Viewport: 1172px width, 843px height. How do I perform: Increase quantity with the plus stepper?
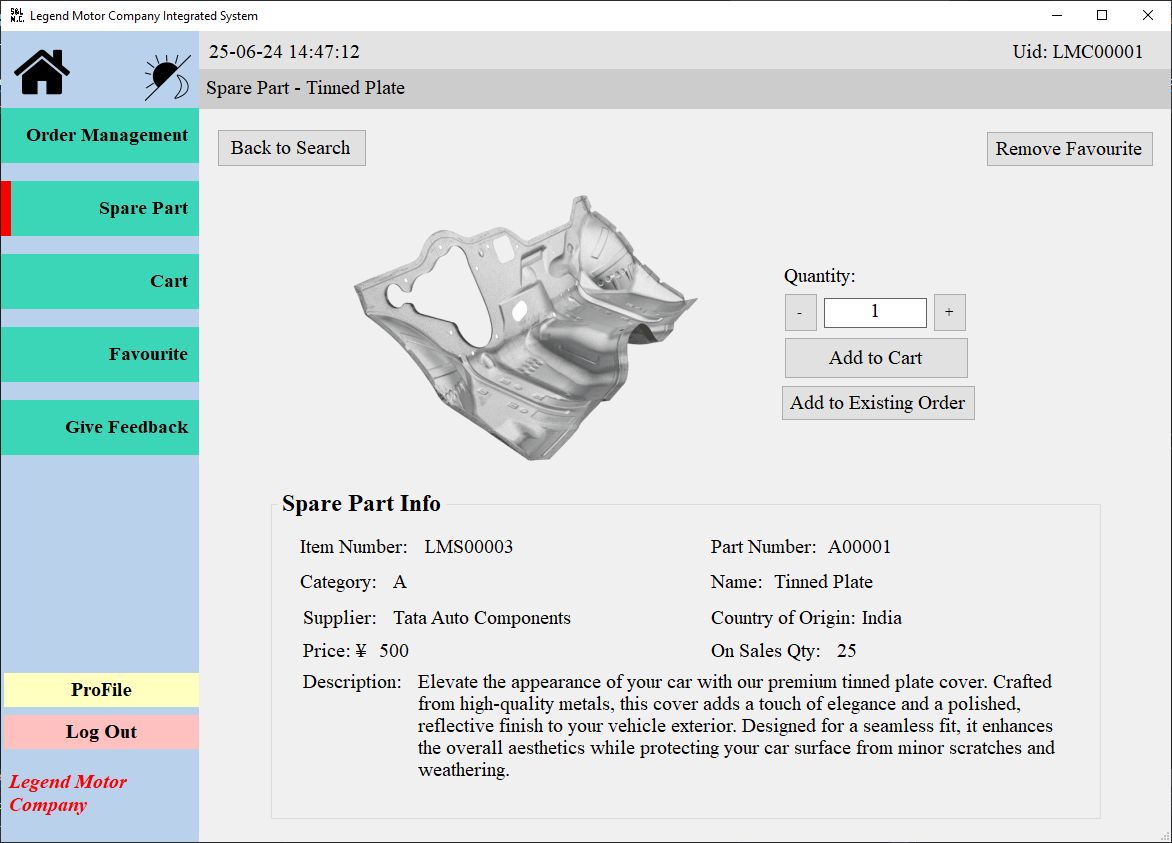[948, 312]
